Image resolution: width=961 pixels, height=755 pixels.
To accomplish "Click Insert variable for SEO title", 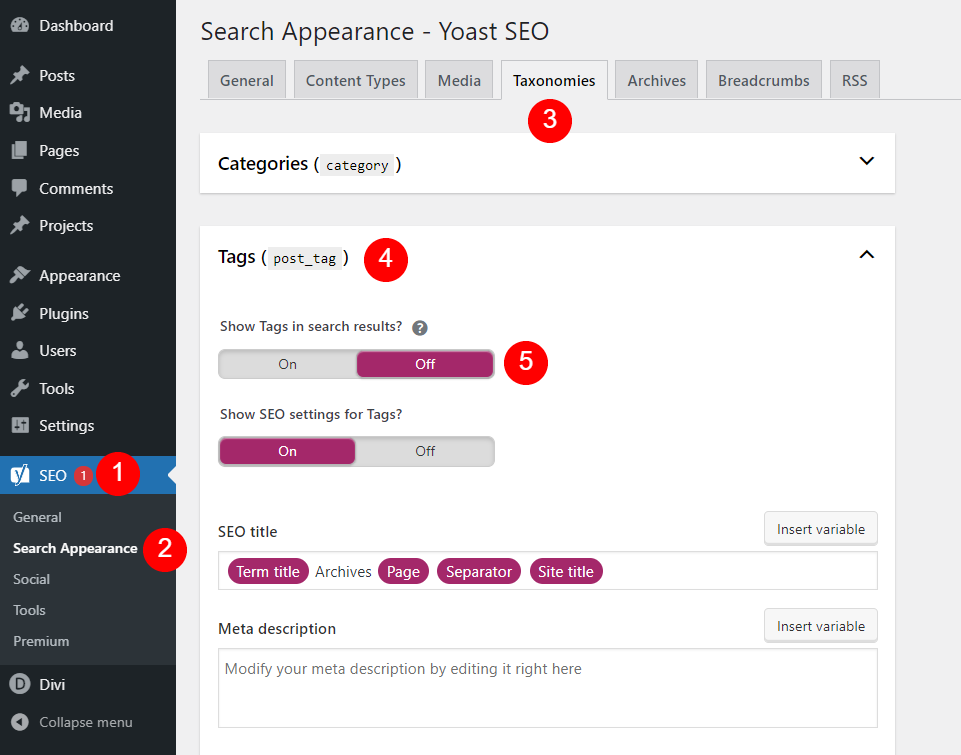I will click(821, 529).
